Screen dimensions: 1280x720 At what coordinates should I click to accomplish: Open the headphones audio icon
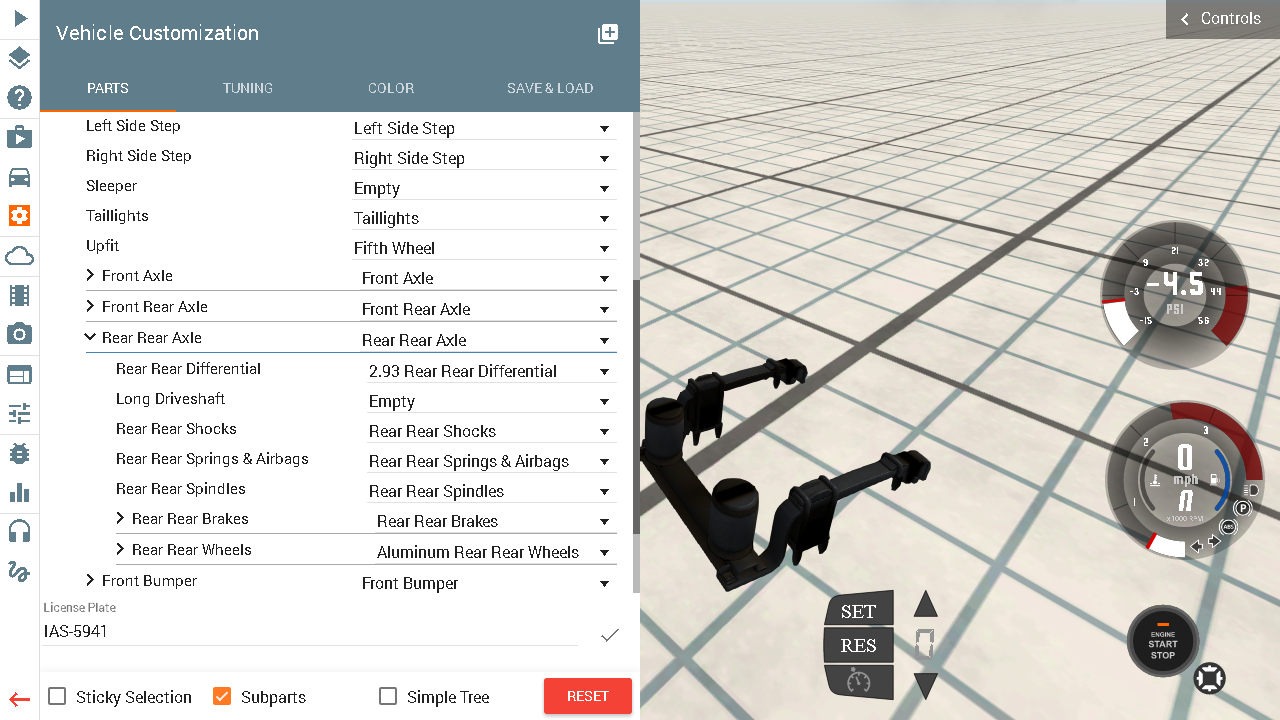19,531
